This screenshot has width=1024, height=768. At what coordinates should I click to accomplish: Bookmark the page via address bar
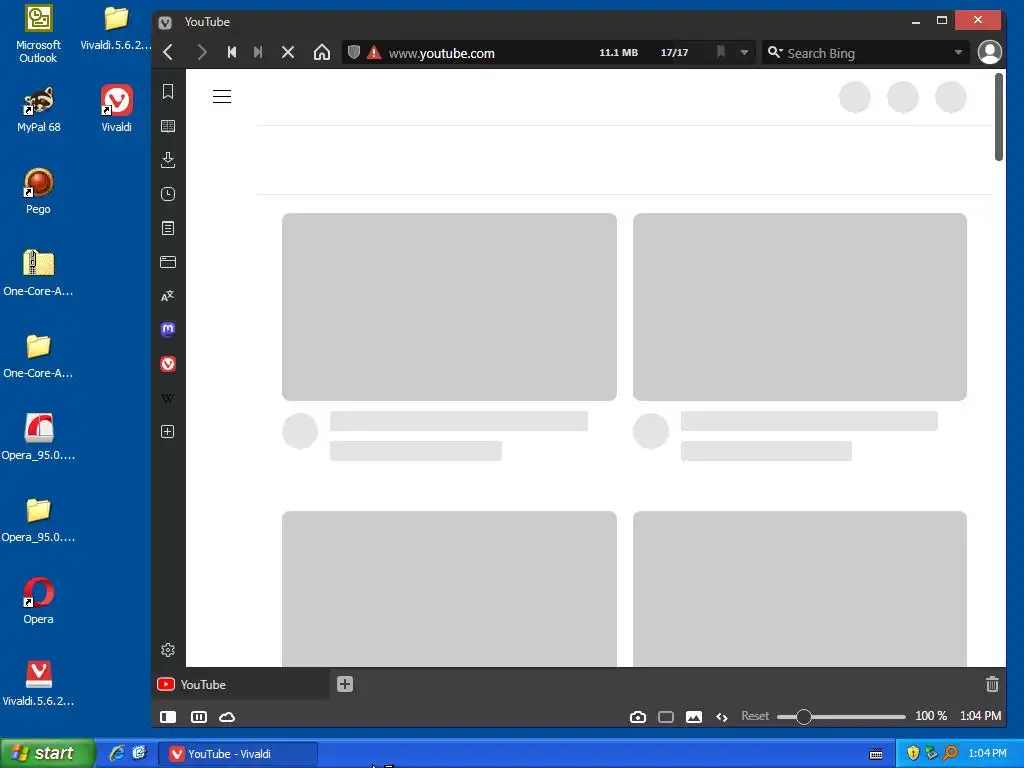click(x=721, y=52)
